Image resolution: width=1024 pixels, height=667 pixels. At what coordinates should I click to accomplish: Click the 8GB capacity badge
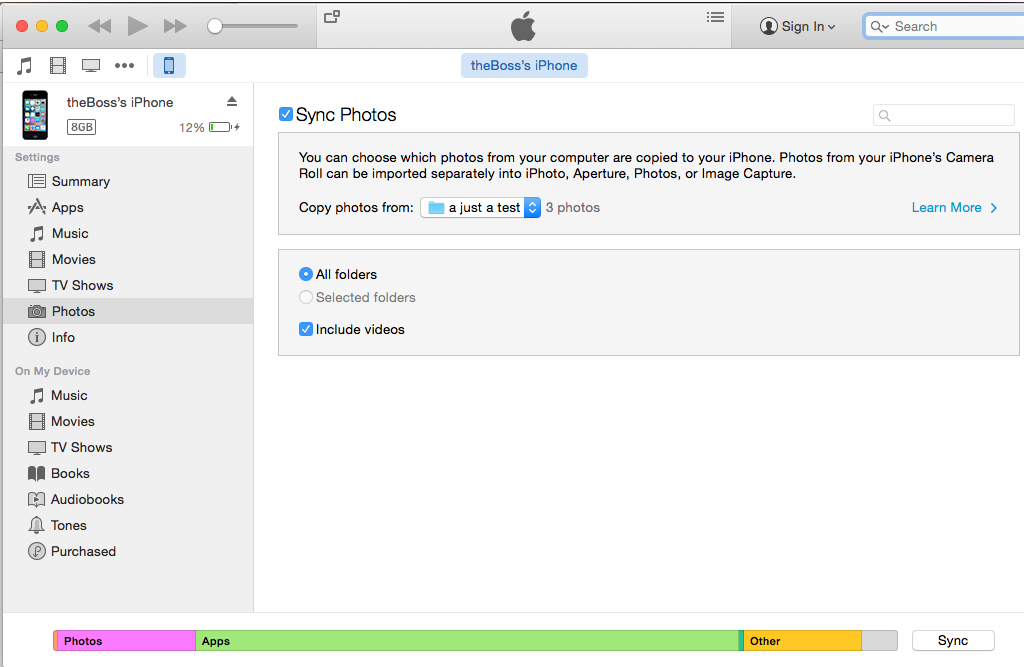(x=82, y=127)
